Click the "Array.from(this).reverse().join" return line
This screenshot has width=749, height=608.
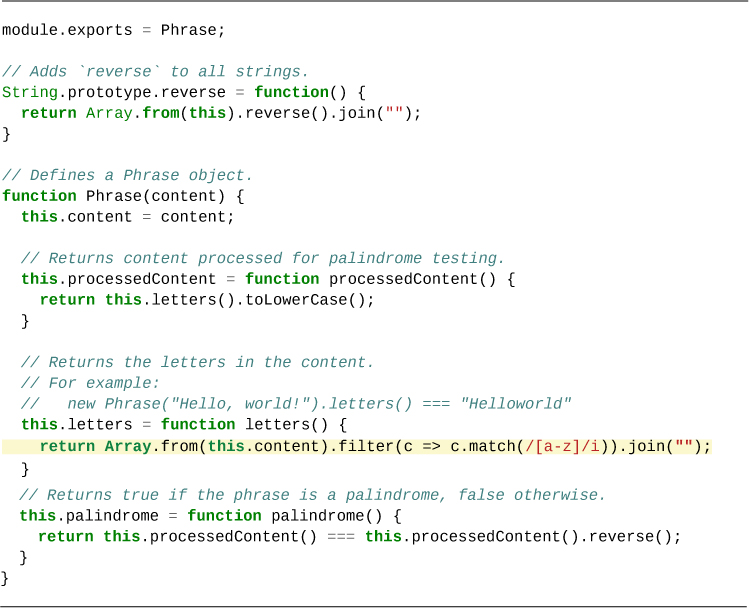pyautogui.click(x=221, y=113)
